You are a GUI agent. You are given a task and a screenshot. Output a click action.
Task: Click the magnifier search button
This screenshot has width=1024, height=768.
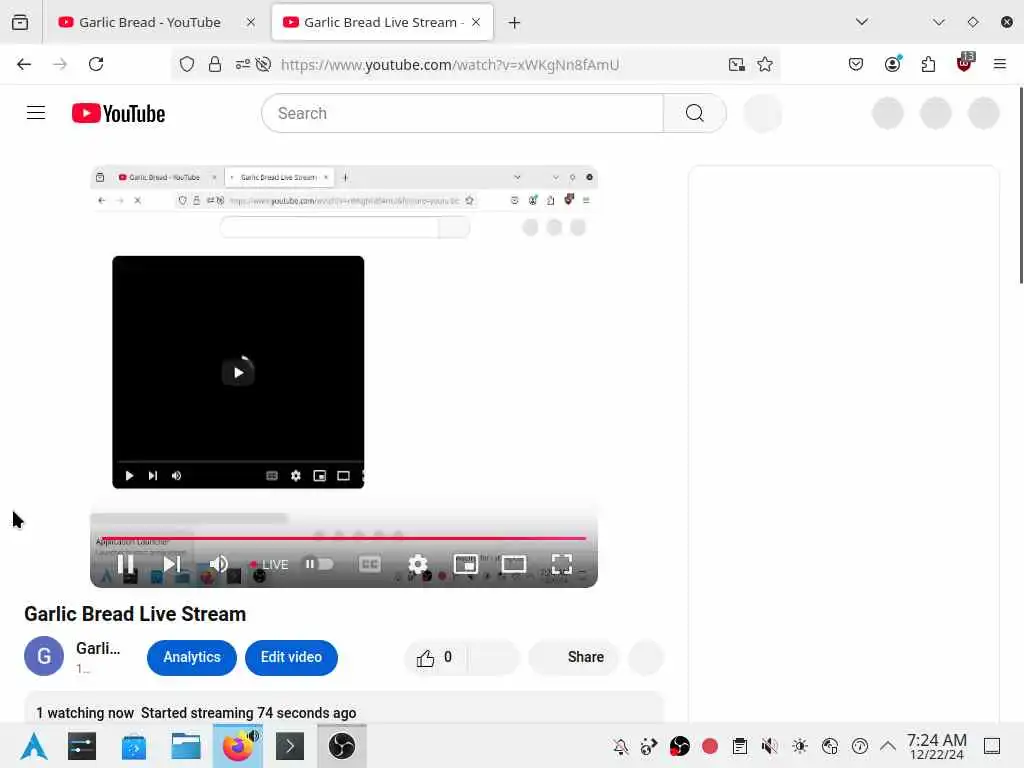click(x=695, y=113)
